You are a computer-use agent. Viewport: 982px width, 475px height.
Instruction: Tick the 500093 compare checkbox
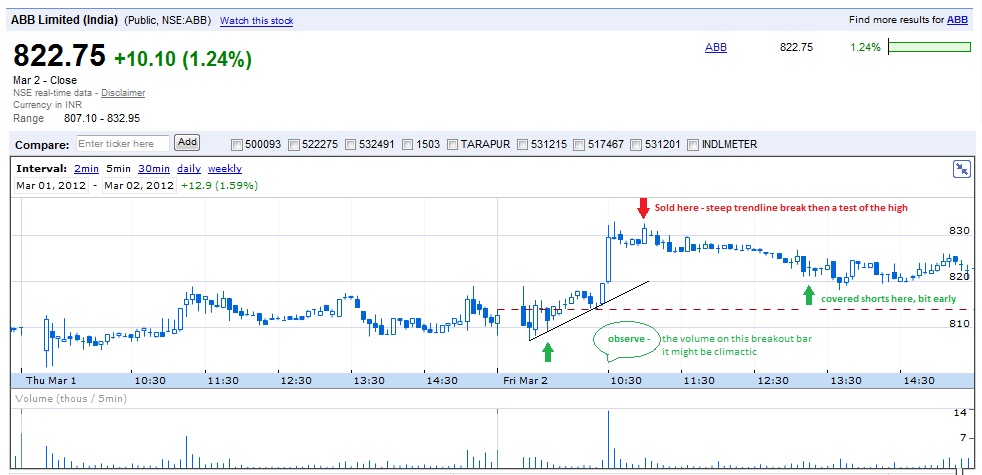tap(237, 145)
